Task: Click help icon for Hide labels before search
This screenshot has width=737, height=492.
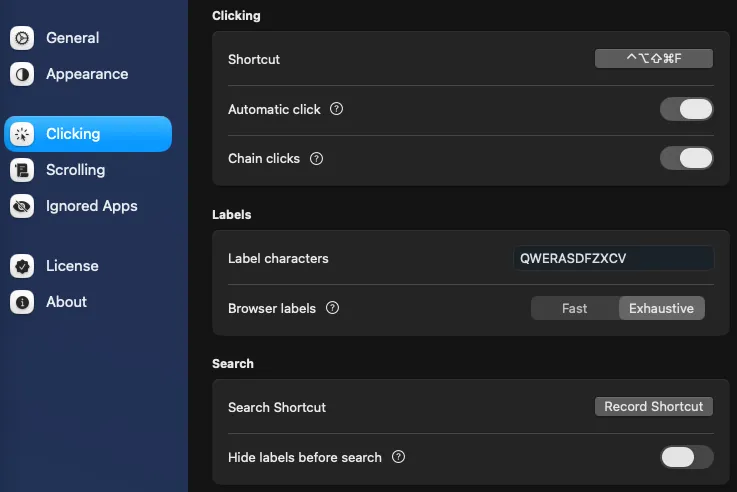Action: click(x=398, y=457)
